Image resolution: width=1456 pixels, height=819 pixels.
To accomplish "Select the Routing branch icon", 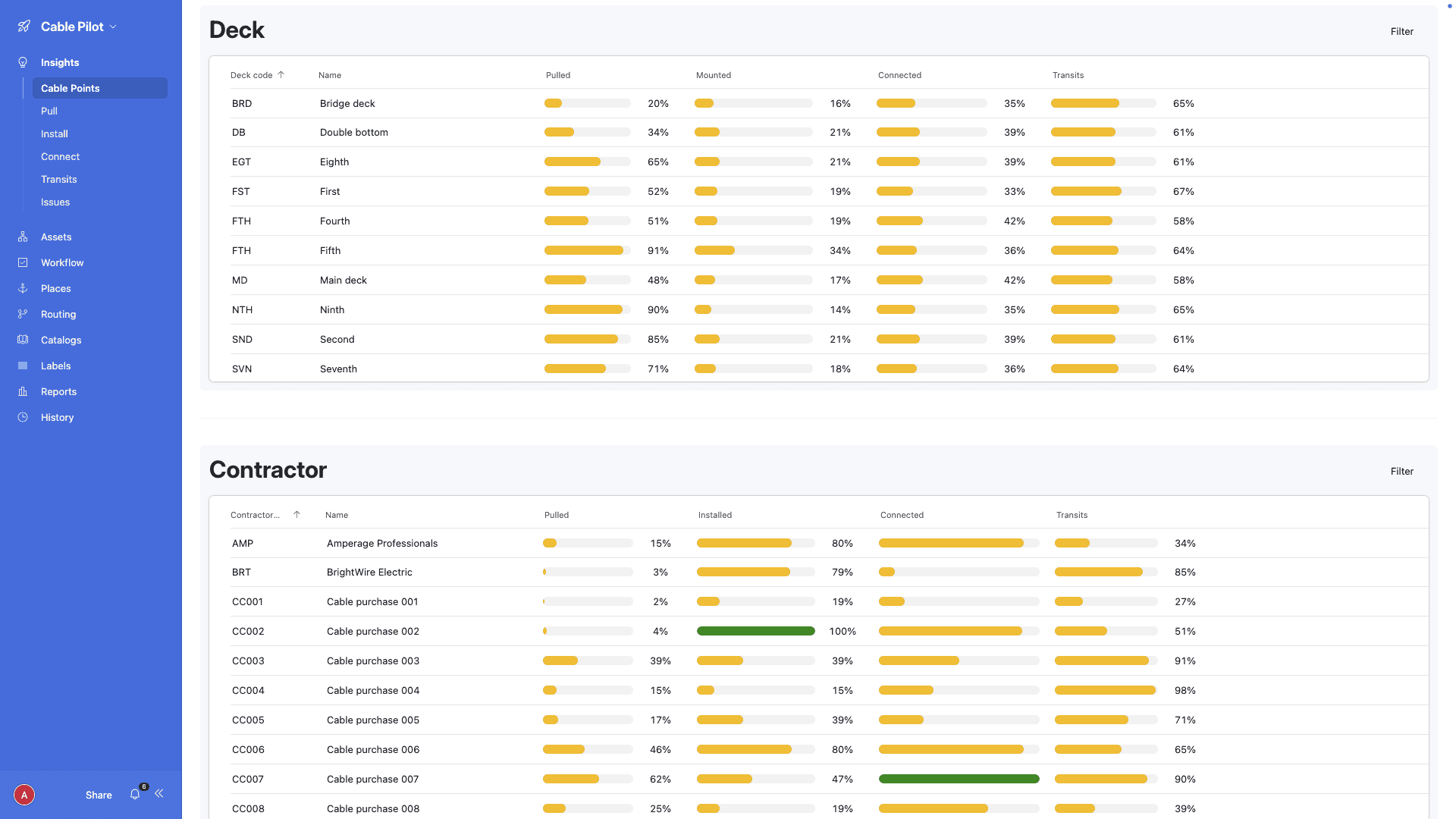I will tap(23, 314).
